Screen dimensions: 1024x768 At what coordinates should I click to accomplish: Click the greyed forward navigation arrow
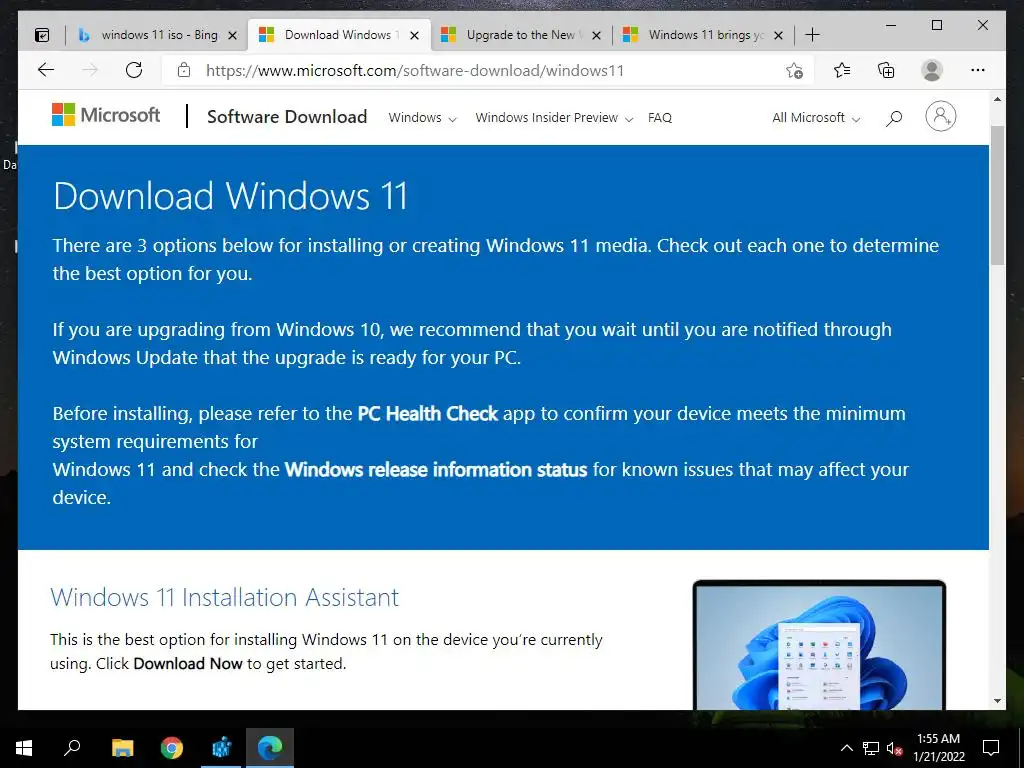90,70
